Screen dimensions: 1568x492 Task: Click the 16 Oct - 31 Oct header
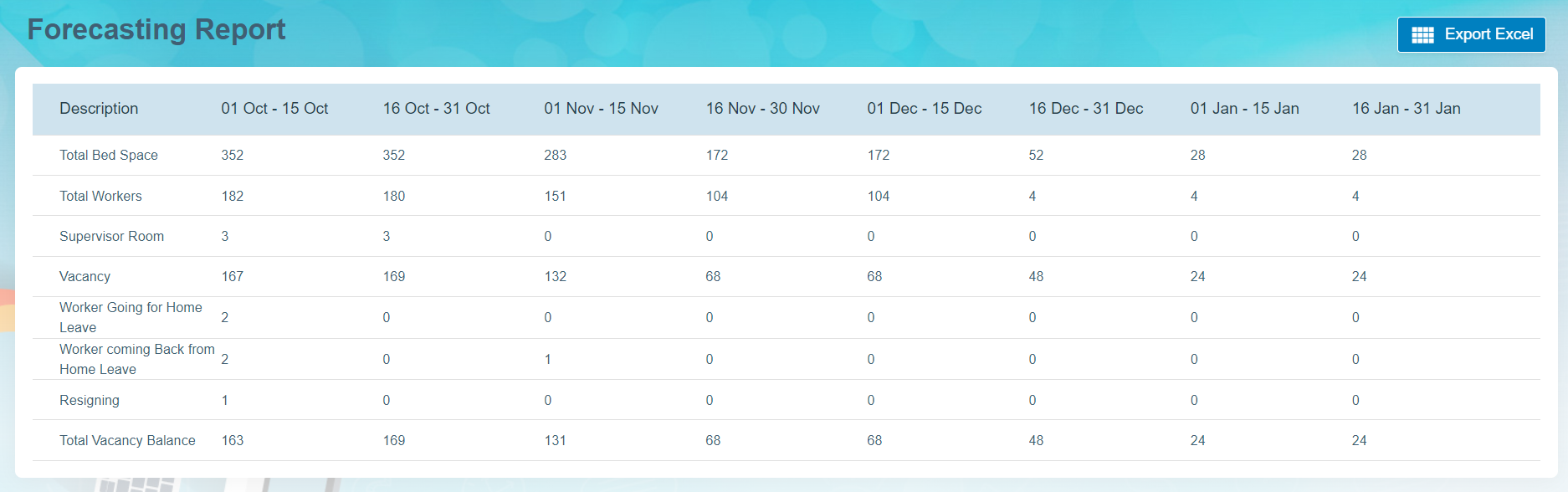click(436, 109)
